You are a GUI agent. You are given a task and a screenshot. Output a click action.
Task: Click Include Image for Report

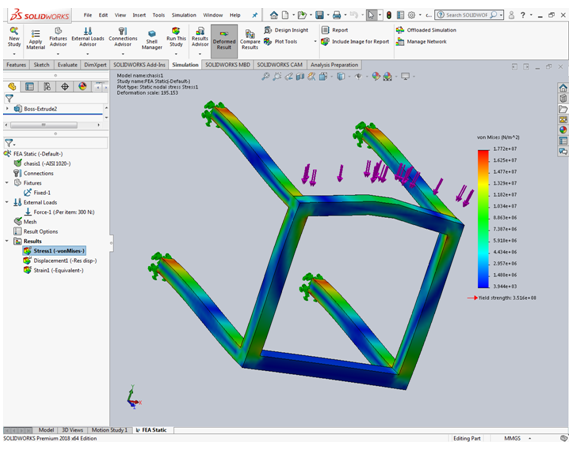click(x=355, y=42)
